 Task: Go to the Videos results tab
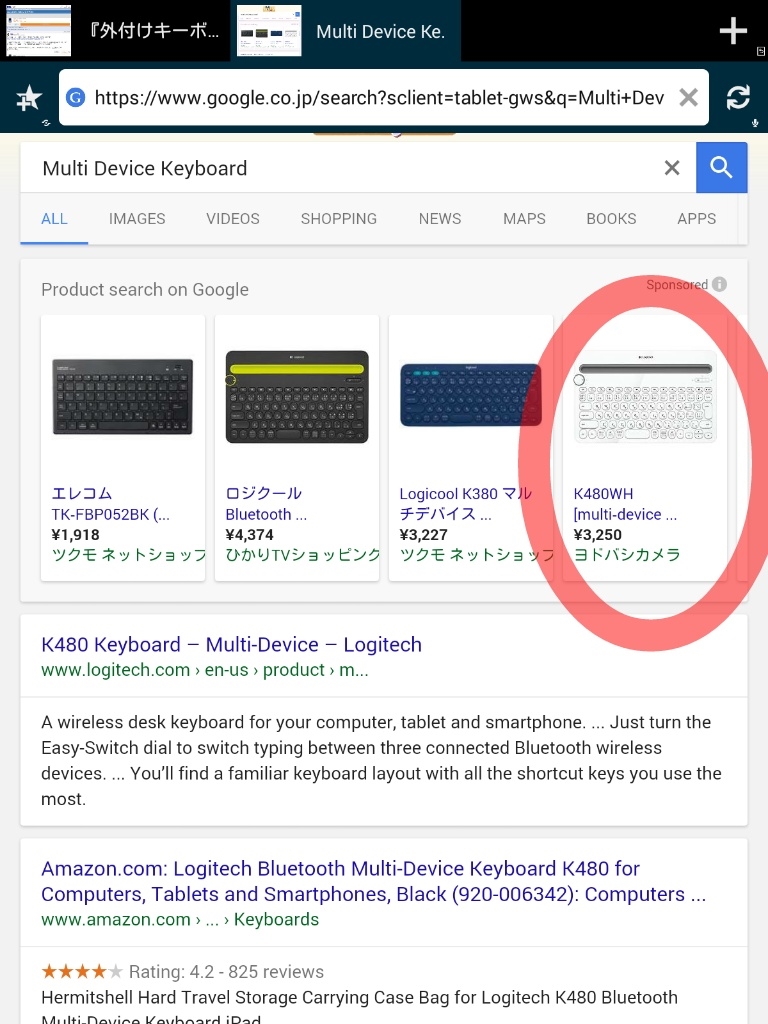[233, 219]
